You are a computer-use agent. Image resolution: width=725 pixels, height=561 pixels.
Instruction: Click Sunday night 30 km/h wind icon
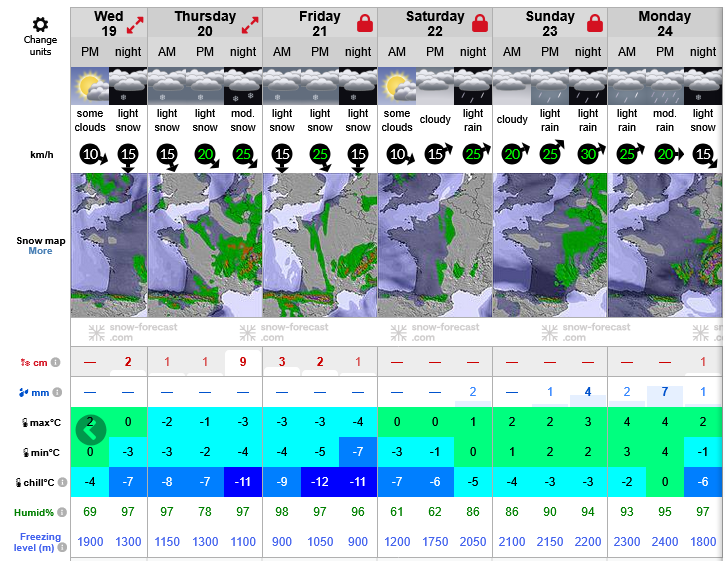[x=591, y=153]
